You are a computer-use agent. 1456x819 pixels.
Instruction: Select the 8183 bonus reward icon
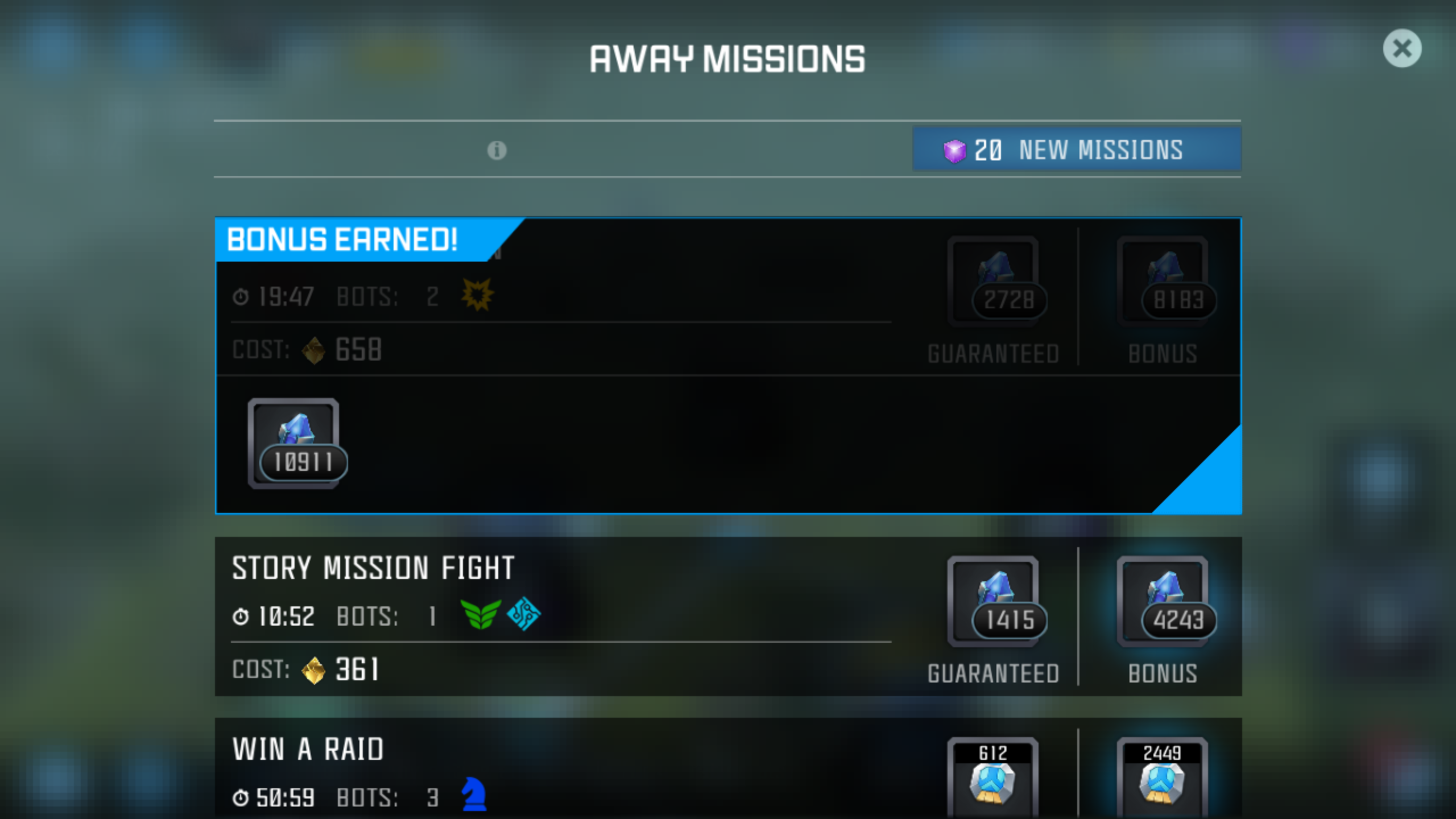(x=1164, y=282)
